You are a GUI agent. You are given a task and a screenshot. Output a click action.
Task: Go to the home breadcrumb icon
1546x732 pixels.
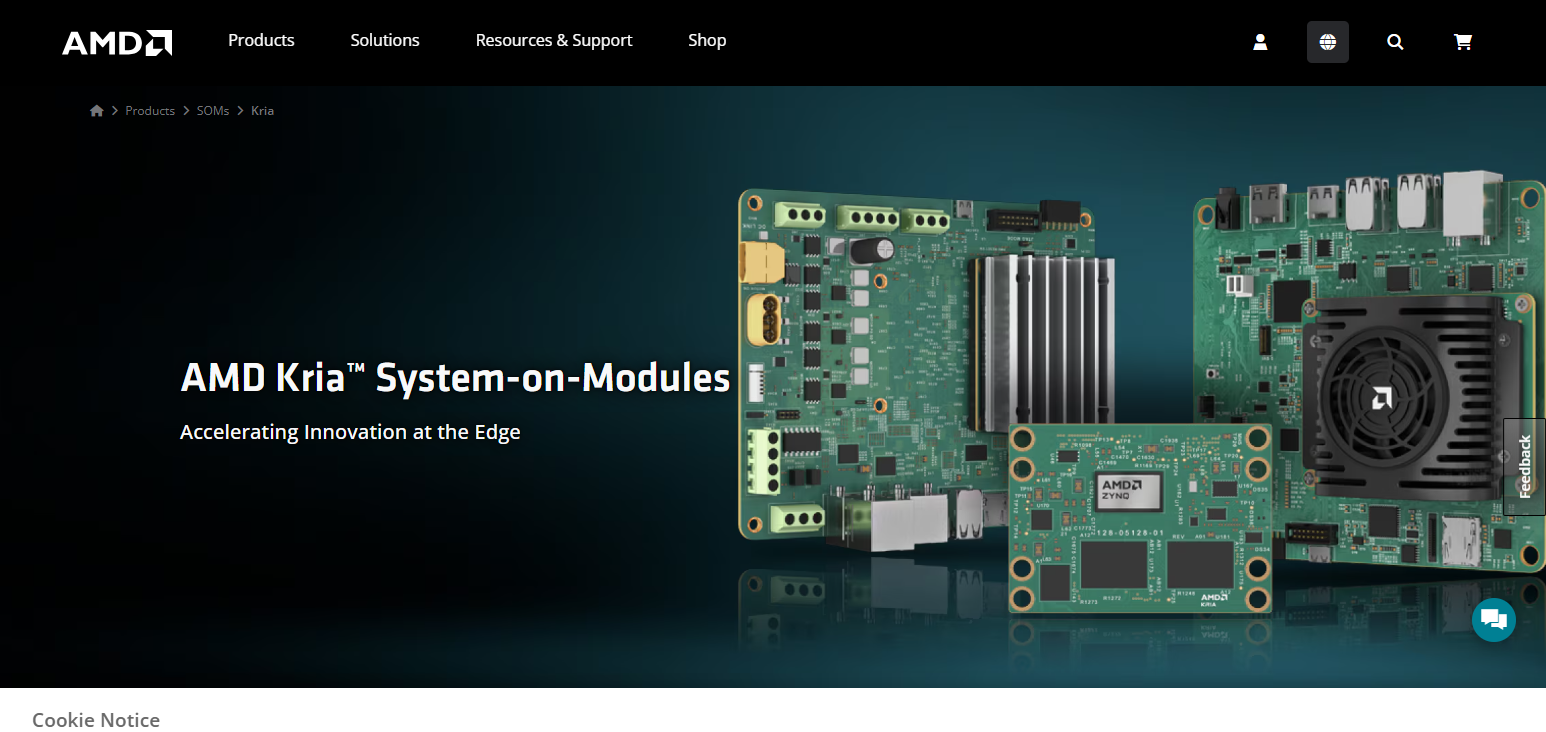97,111
